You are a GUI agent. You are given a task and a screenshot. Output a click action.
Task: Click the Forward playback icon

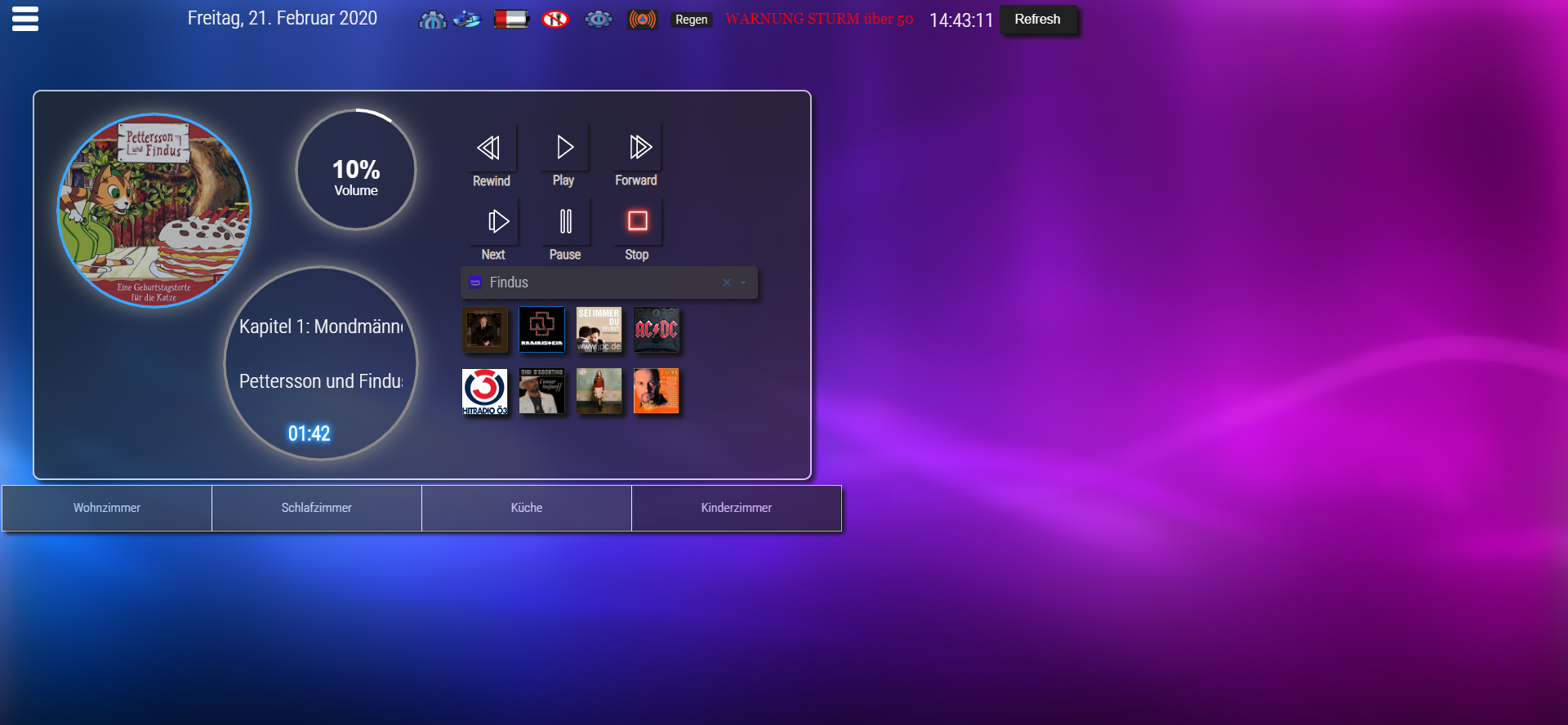pyautogui.click(x=639, y=148)
